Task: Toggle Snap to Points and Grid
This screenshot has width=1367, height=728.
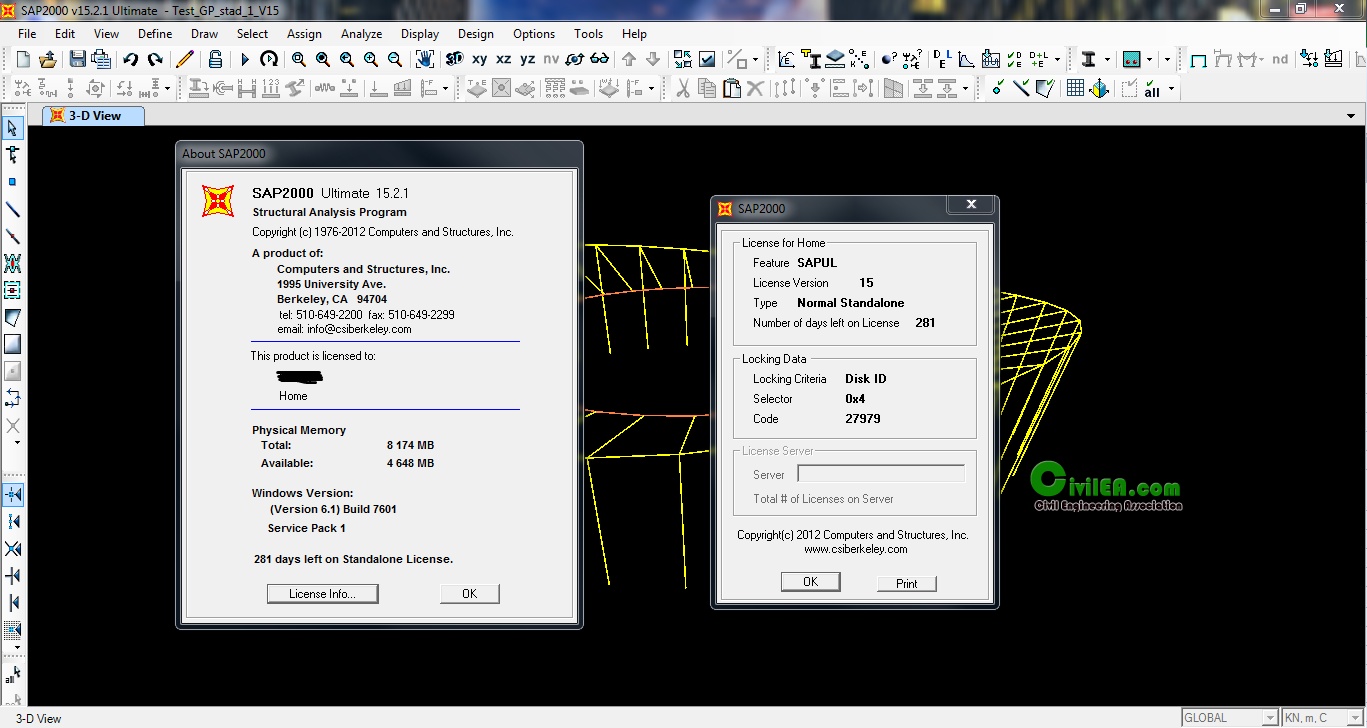Action: coord(13,495)
